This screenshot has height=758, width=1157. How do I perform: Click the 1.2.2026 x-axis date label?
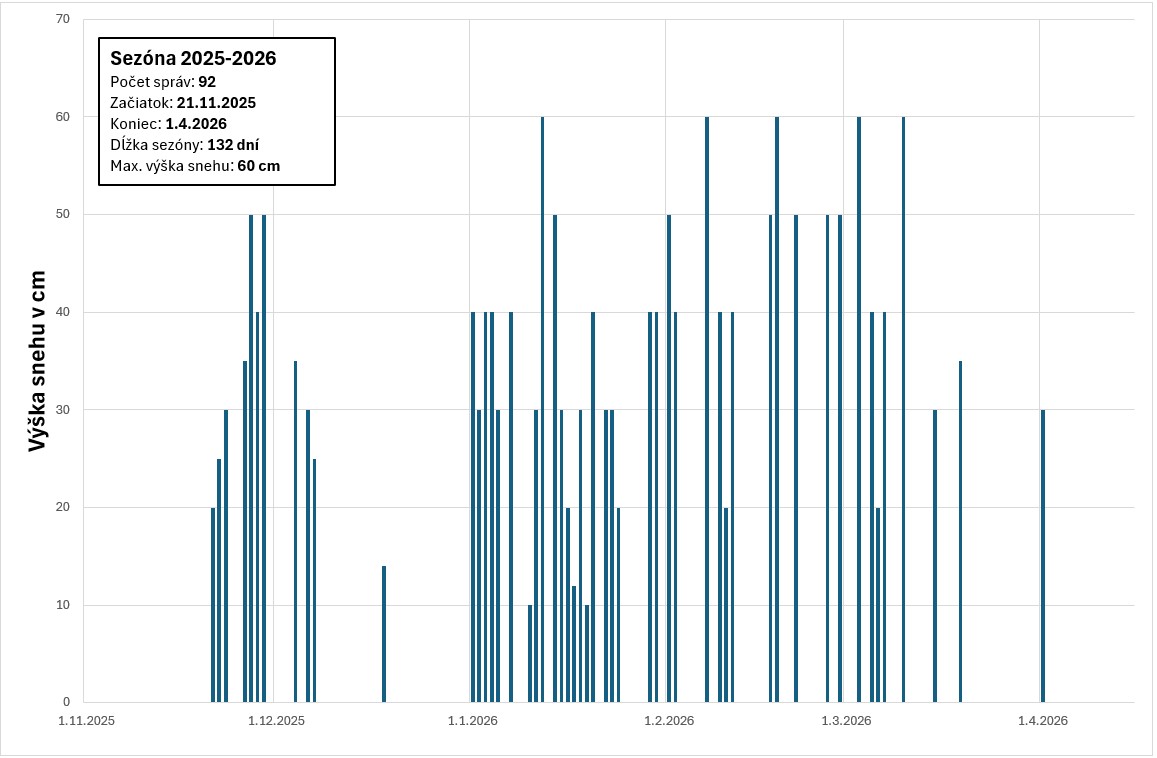669,720
